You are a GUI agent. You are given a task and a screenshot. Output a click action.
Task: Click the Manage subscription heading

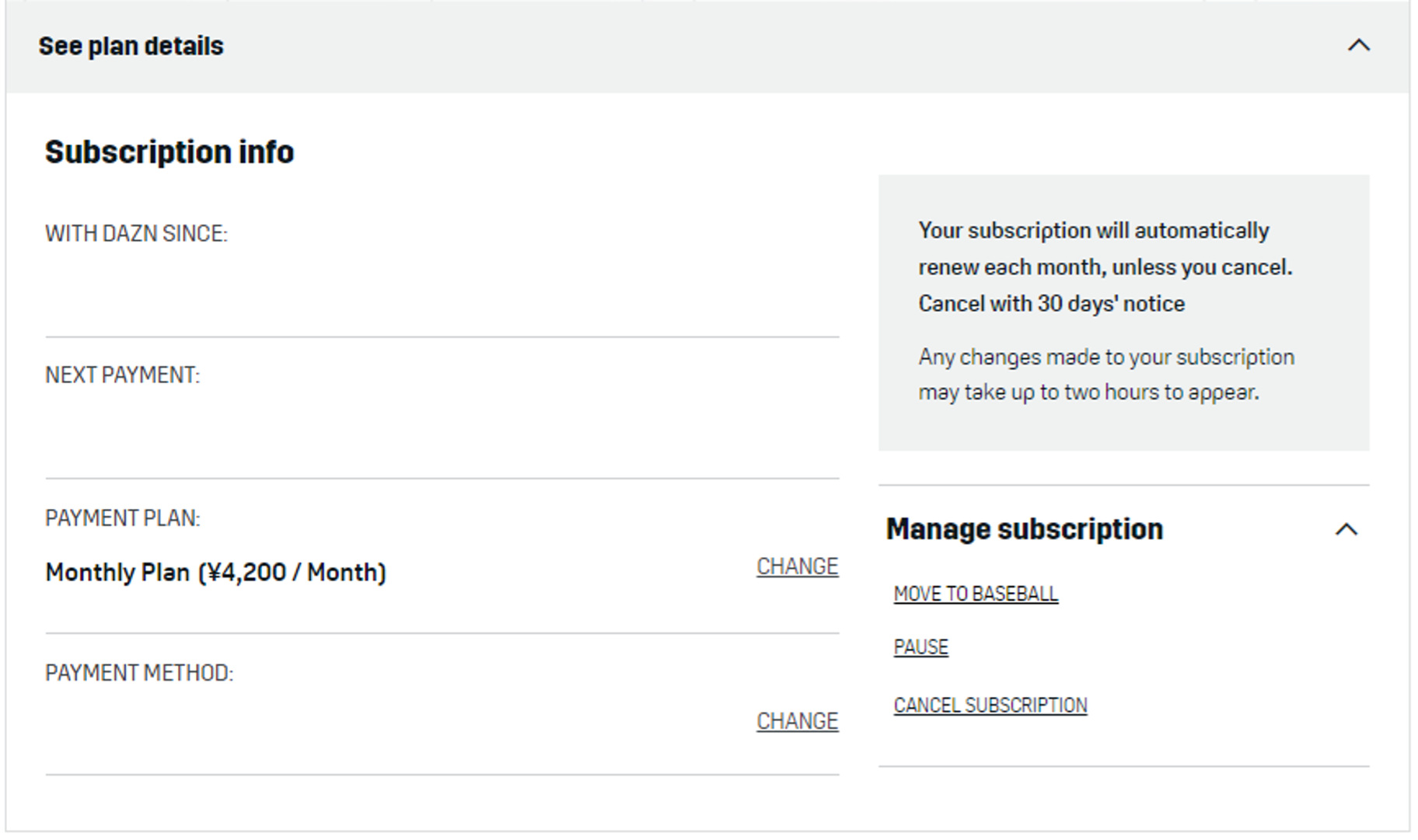click(x=1024, y=529)
